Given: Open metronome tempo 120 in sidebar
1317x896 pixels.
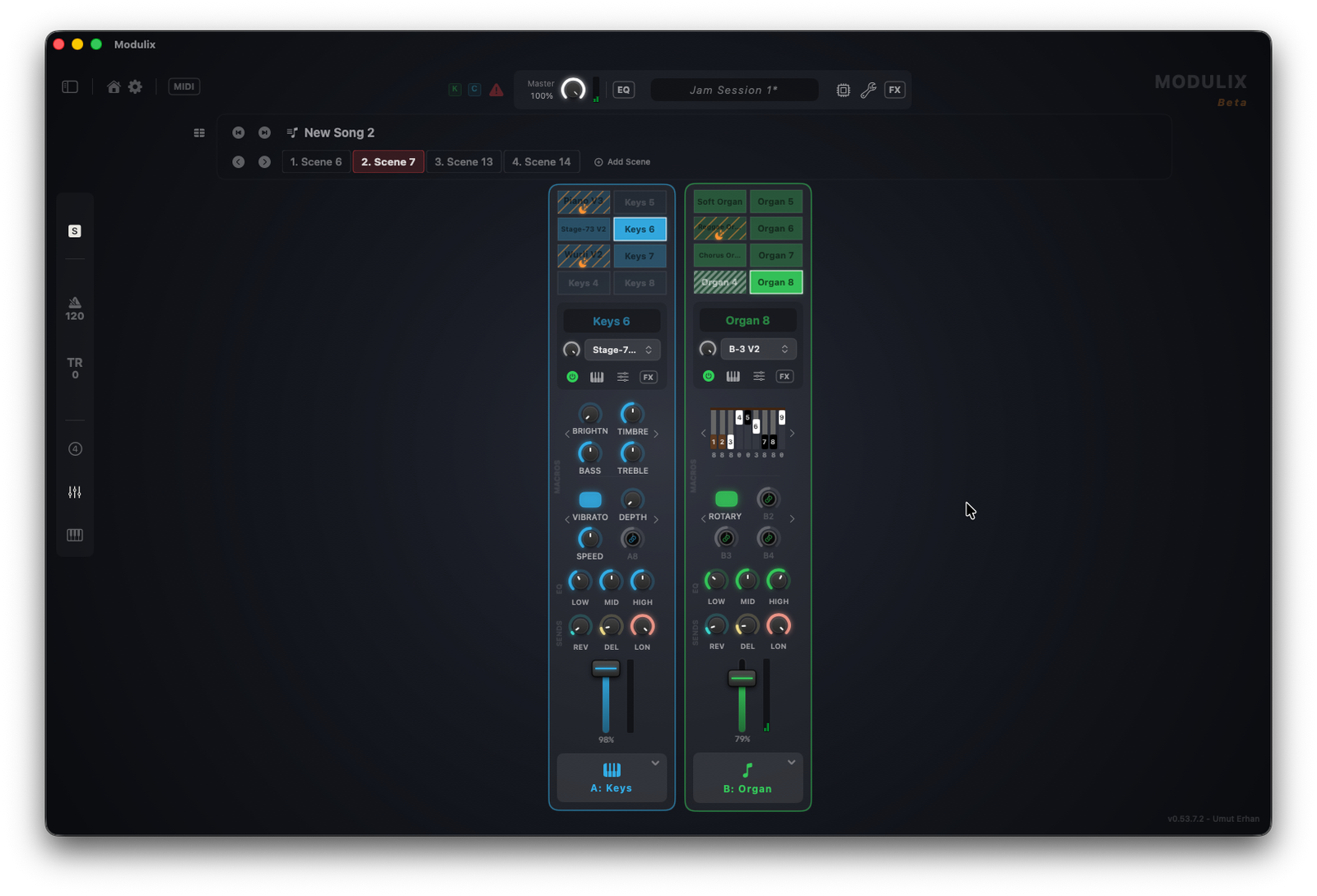Looking at the screenshot, I should coord(75,309).
